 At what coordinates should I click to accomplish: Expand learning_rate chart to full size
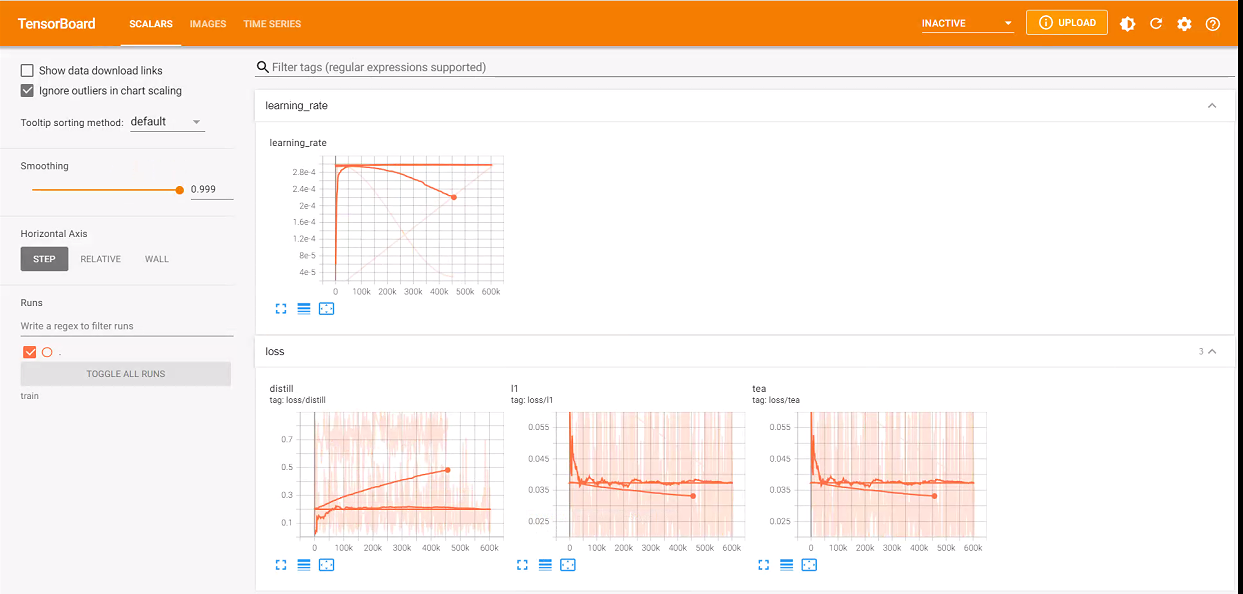click(281, 309)
